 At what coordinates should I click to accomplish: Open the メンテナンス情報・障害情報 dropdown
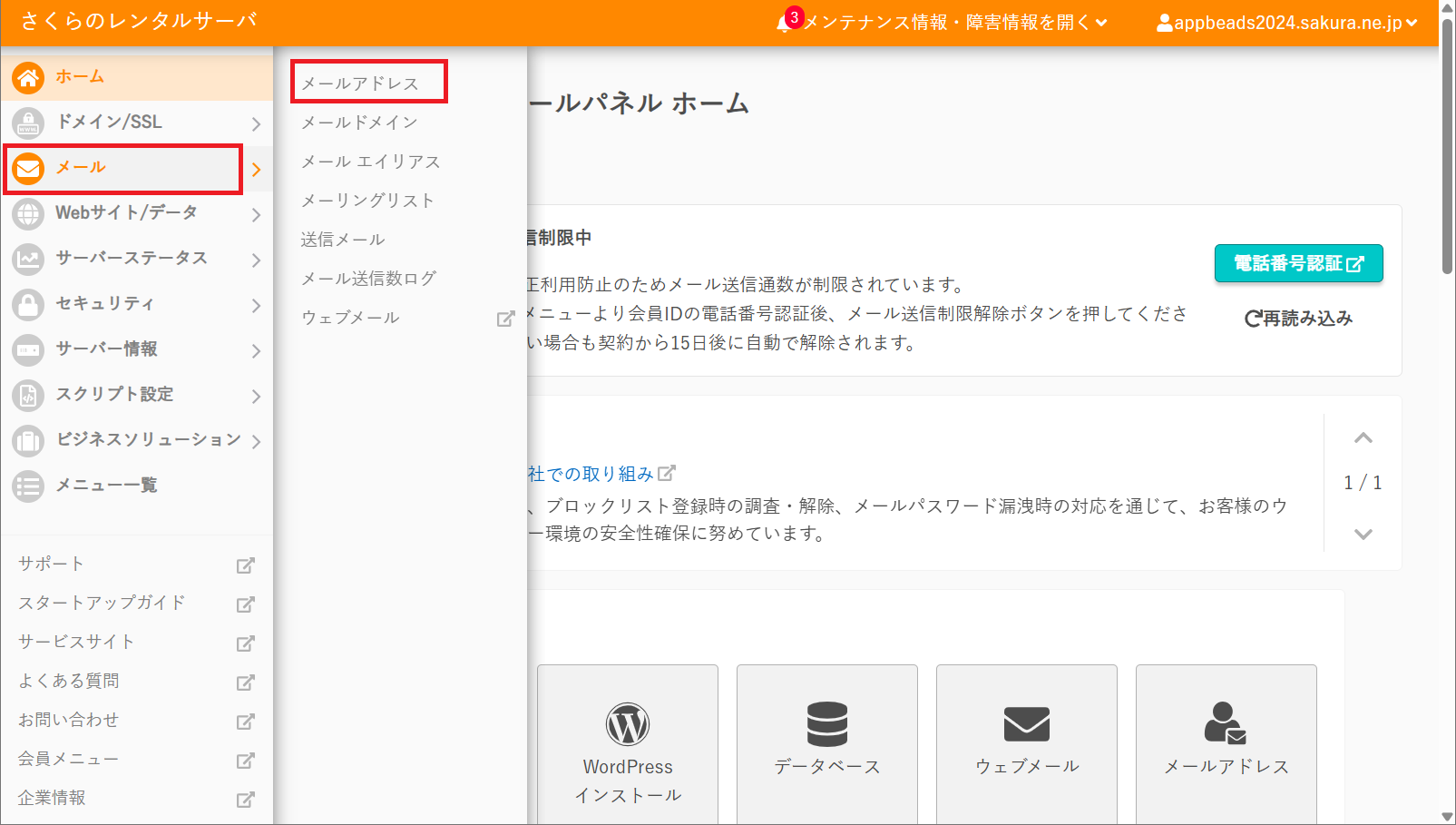[x=955, y=23]
